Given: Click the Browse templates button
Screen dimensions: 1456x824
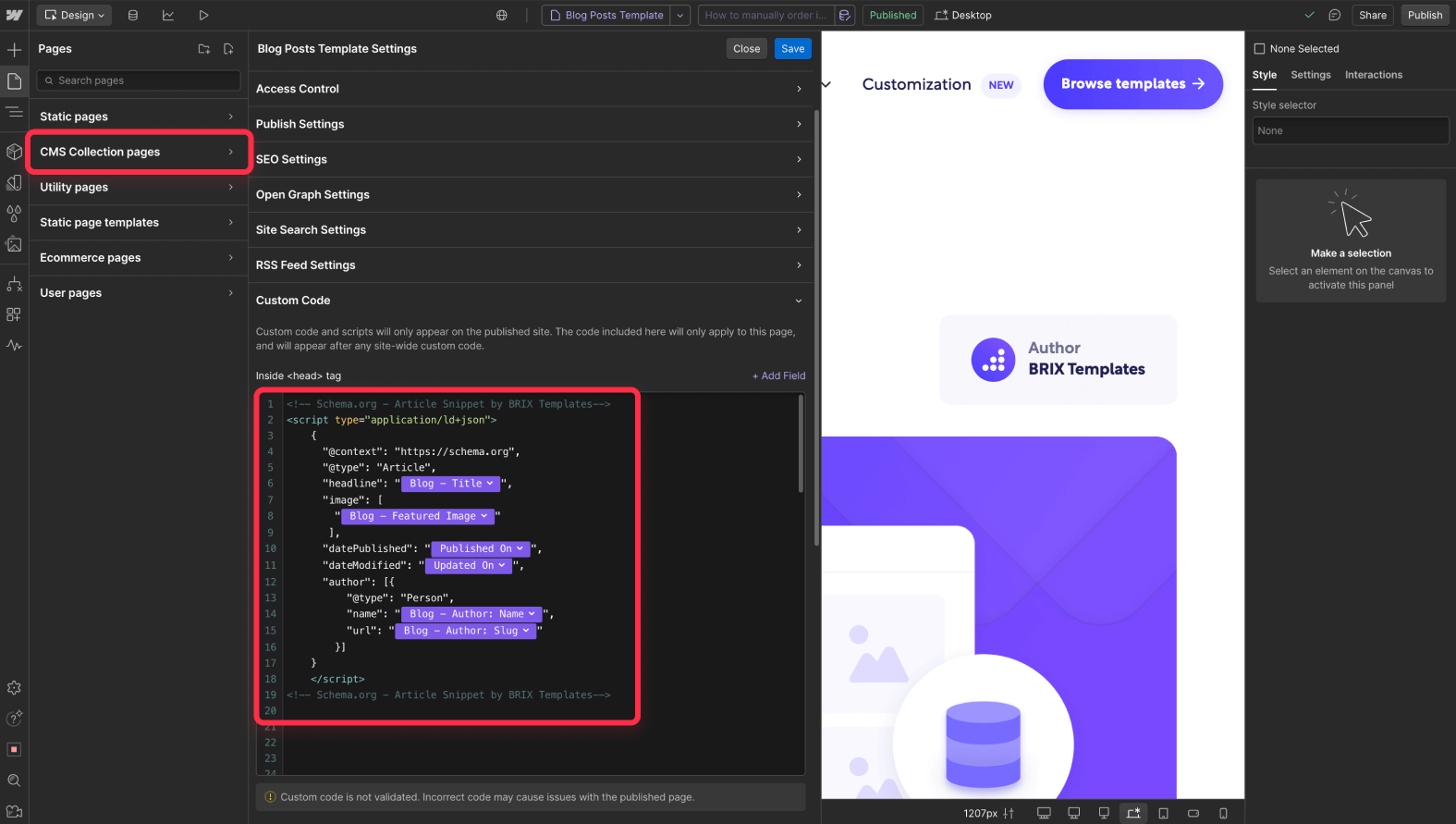Looking at the screenshot, I should pyautogui.click(x=1133, y=84).
